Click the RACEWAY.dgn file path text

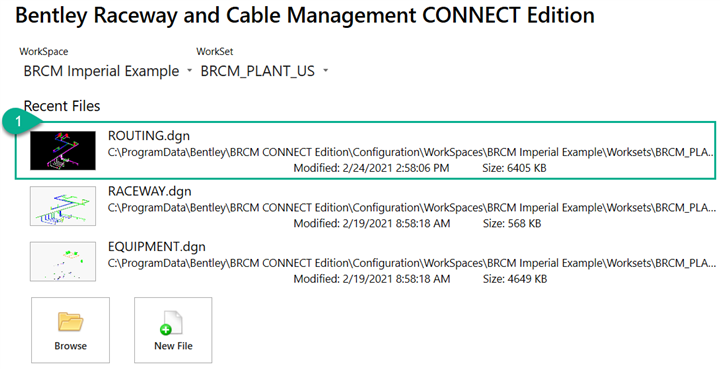[411, 207]
